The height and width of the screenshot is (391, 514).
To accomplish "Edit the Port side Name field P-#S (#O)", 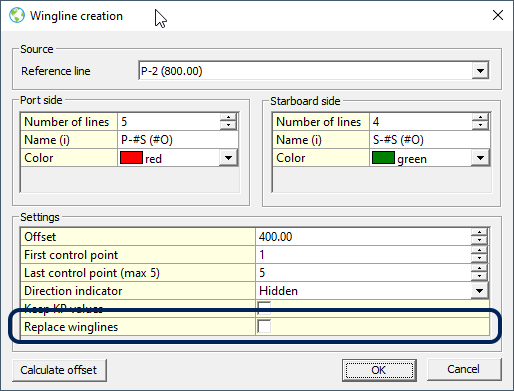I will pyautogui.click(x=178, y=140).
